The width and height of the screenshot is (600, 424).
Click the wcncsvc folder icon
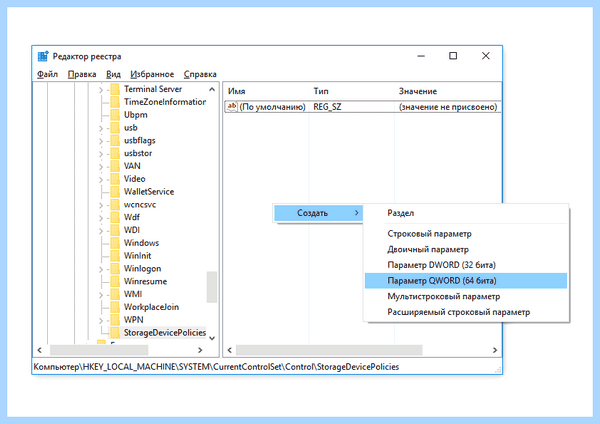(x=115, y=204)
